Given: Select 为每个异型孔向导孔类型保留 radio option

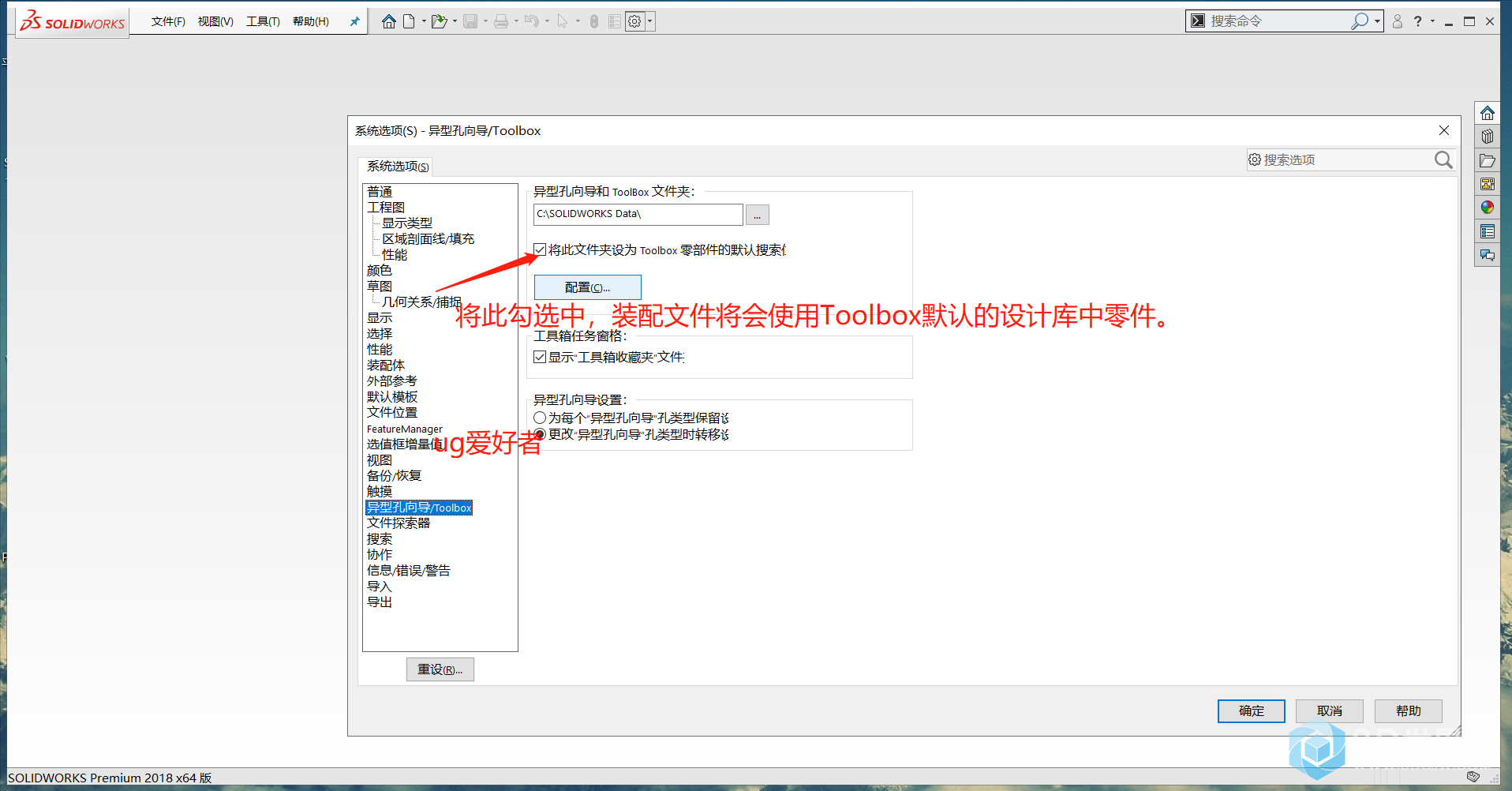Looking at the screenshot, I should click(540, 418).
